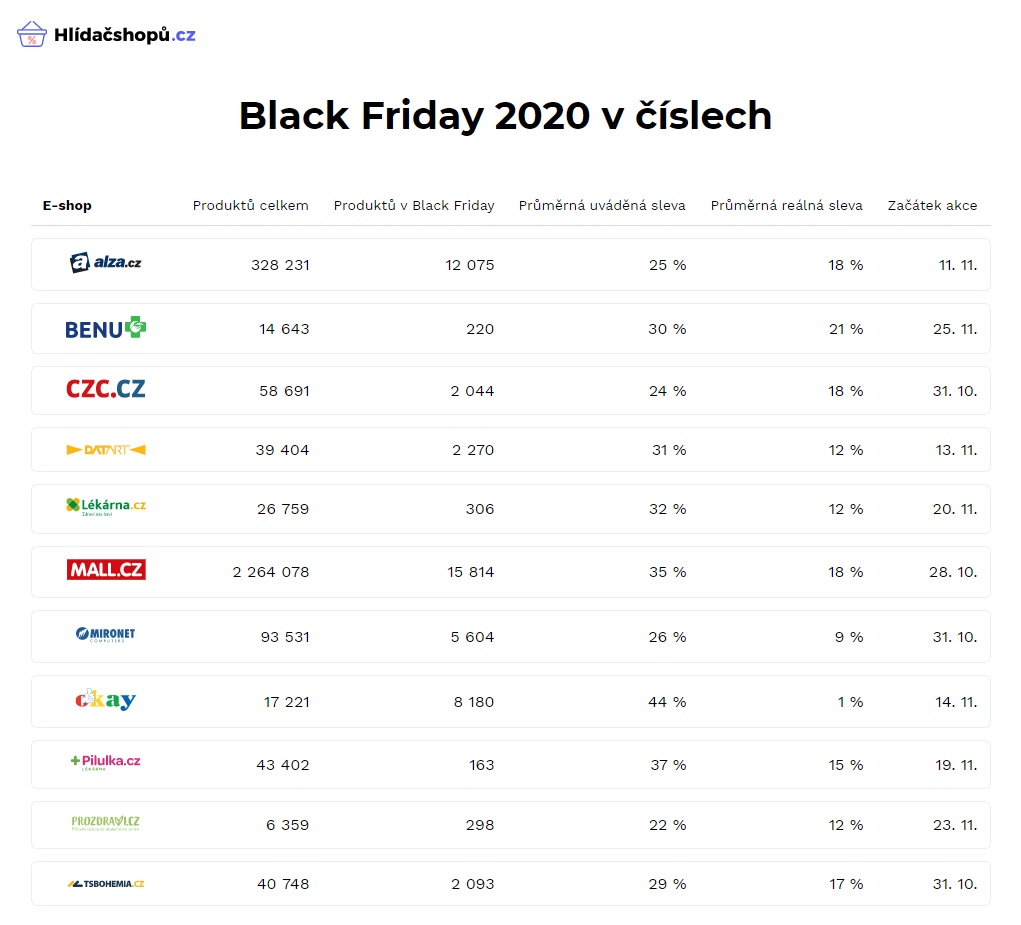Click the Prozdravi.cz logo
The width and height of the screenshot is (1021, 925).
(x=105, y=823)
